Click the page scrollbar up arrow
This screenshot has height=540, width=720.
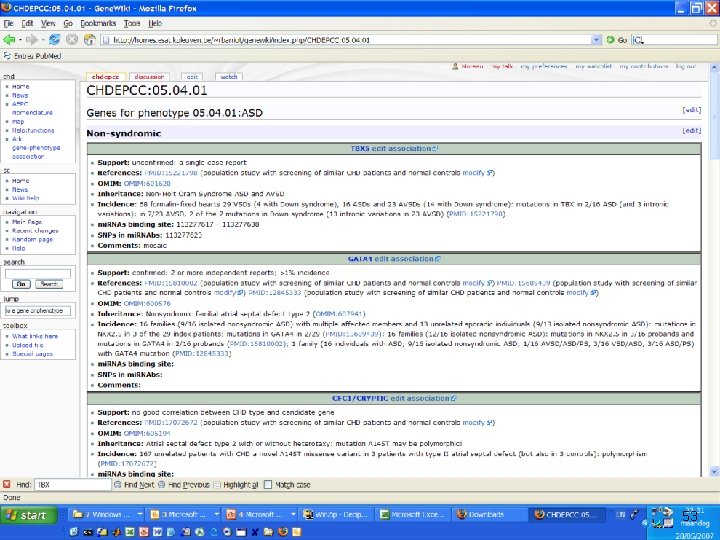714,68
